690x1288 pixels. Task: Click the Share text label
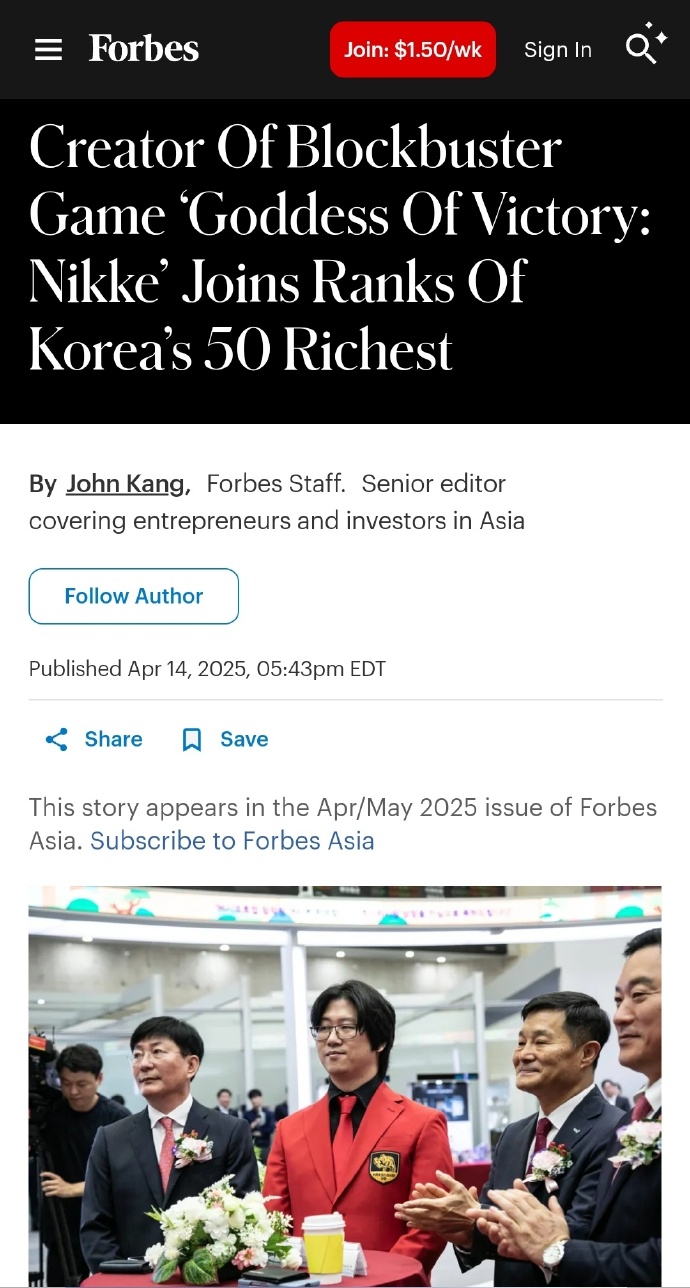tap(113, 739)
